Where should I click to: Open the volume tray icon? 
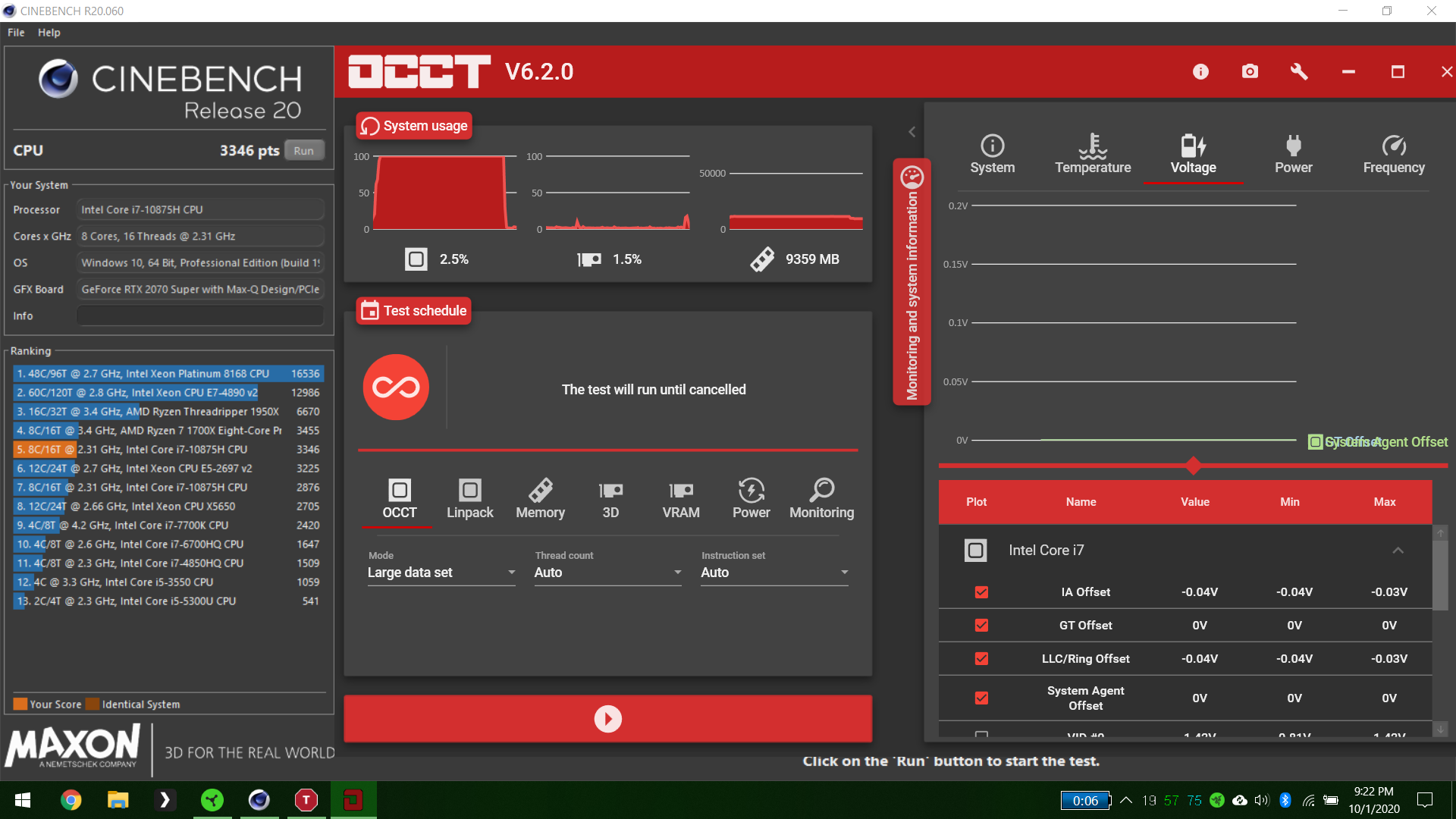click(1262, 800)
